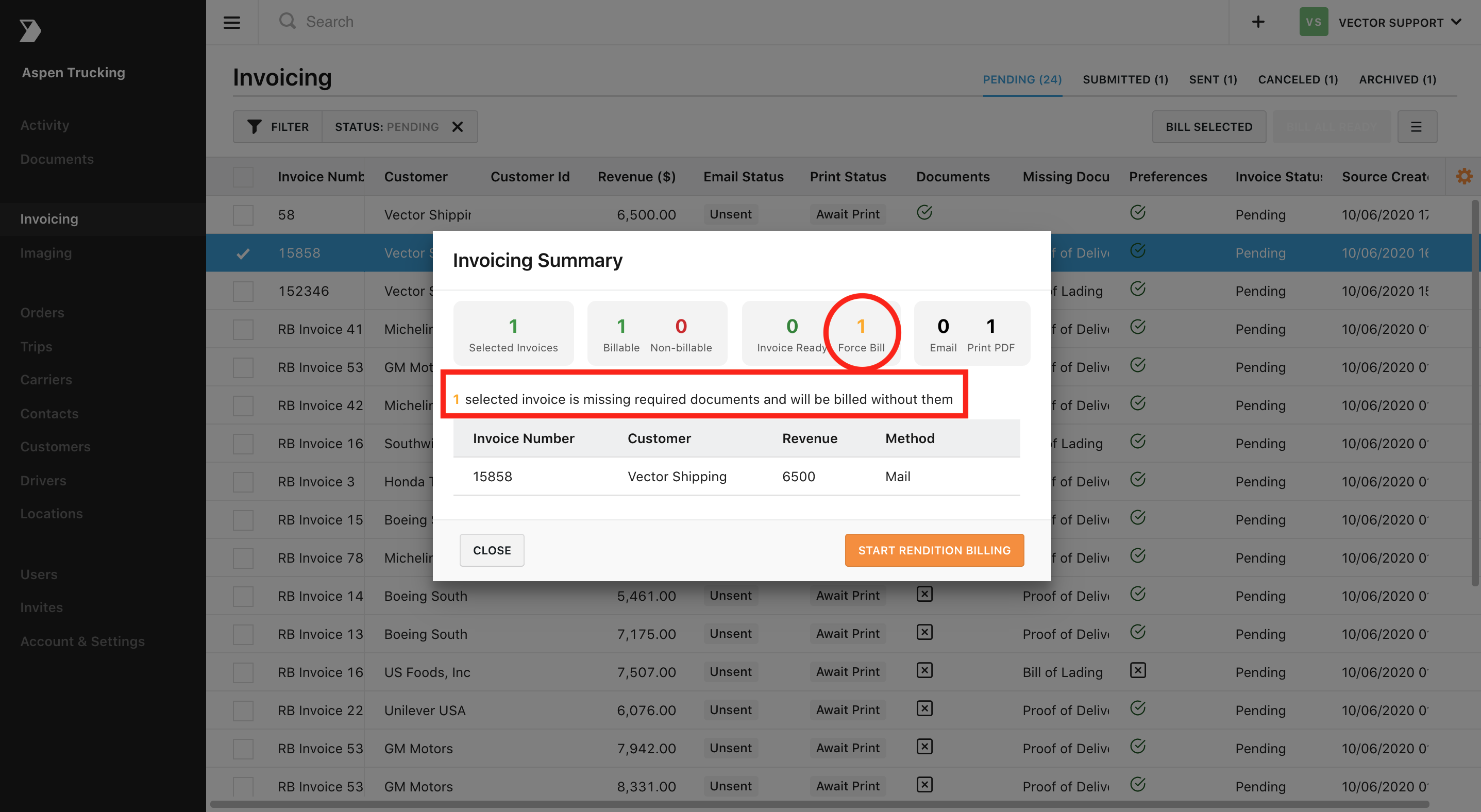Click the plus add icon
Screen dimensions: 1481x812
(x=1258, y=22)
